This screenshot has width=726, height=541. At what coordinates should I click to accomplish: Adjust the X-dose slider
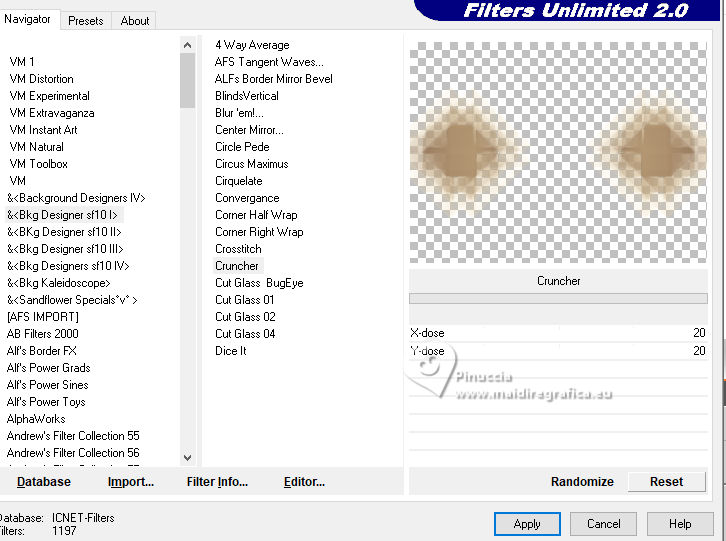[558, 333]
